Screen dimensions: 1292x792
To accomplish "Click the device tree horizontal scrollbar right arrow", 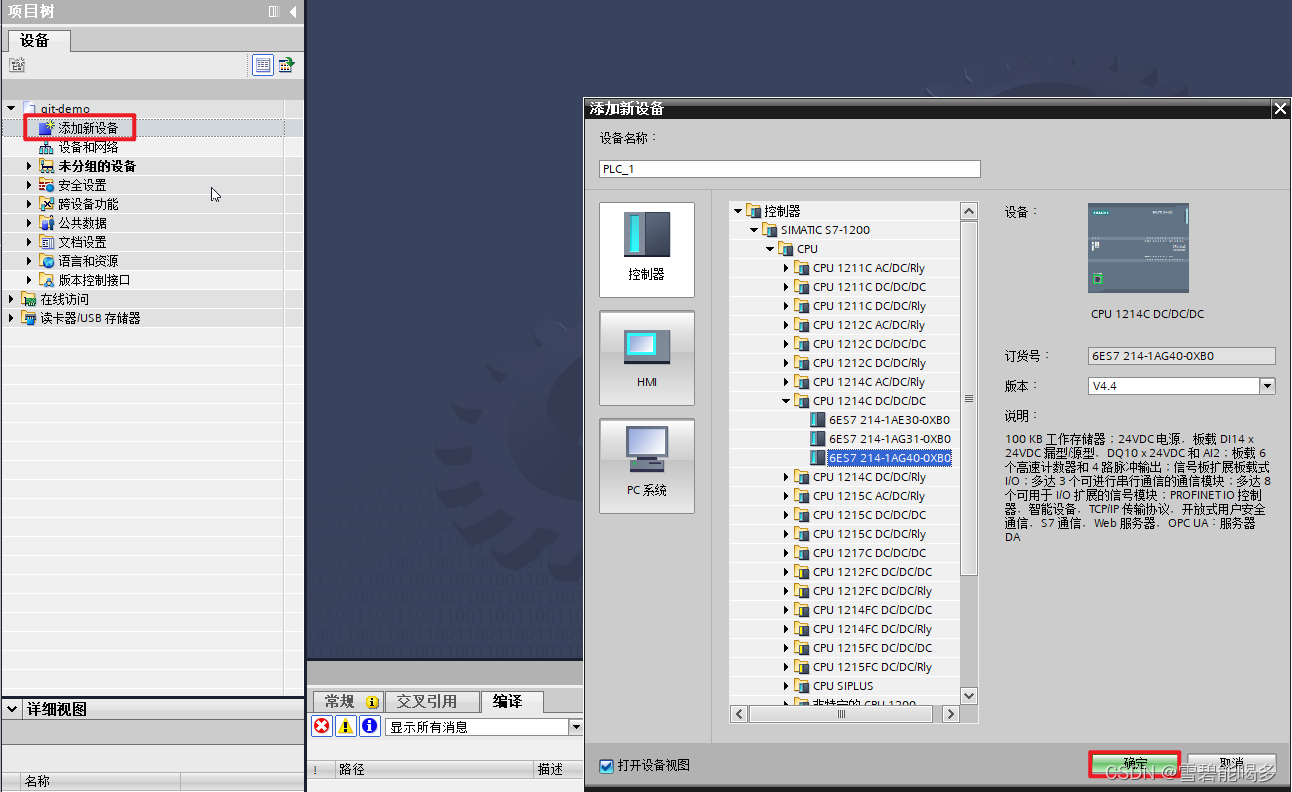I will tap(950, 714).
